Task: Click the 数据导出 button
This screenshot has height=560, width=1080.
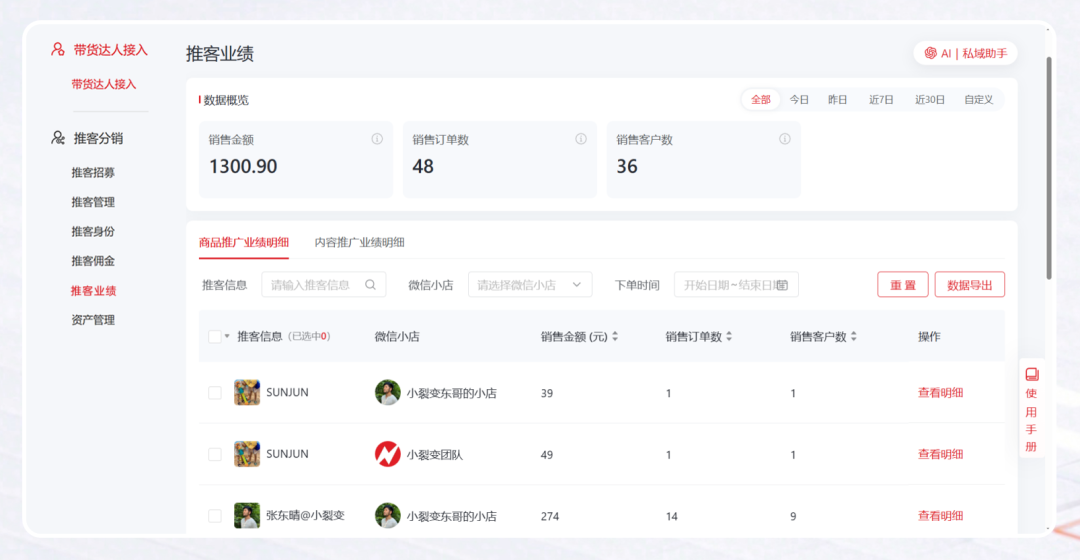Action: [969, 285]
